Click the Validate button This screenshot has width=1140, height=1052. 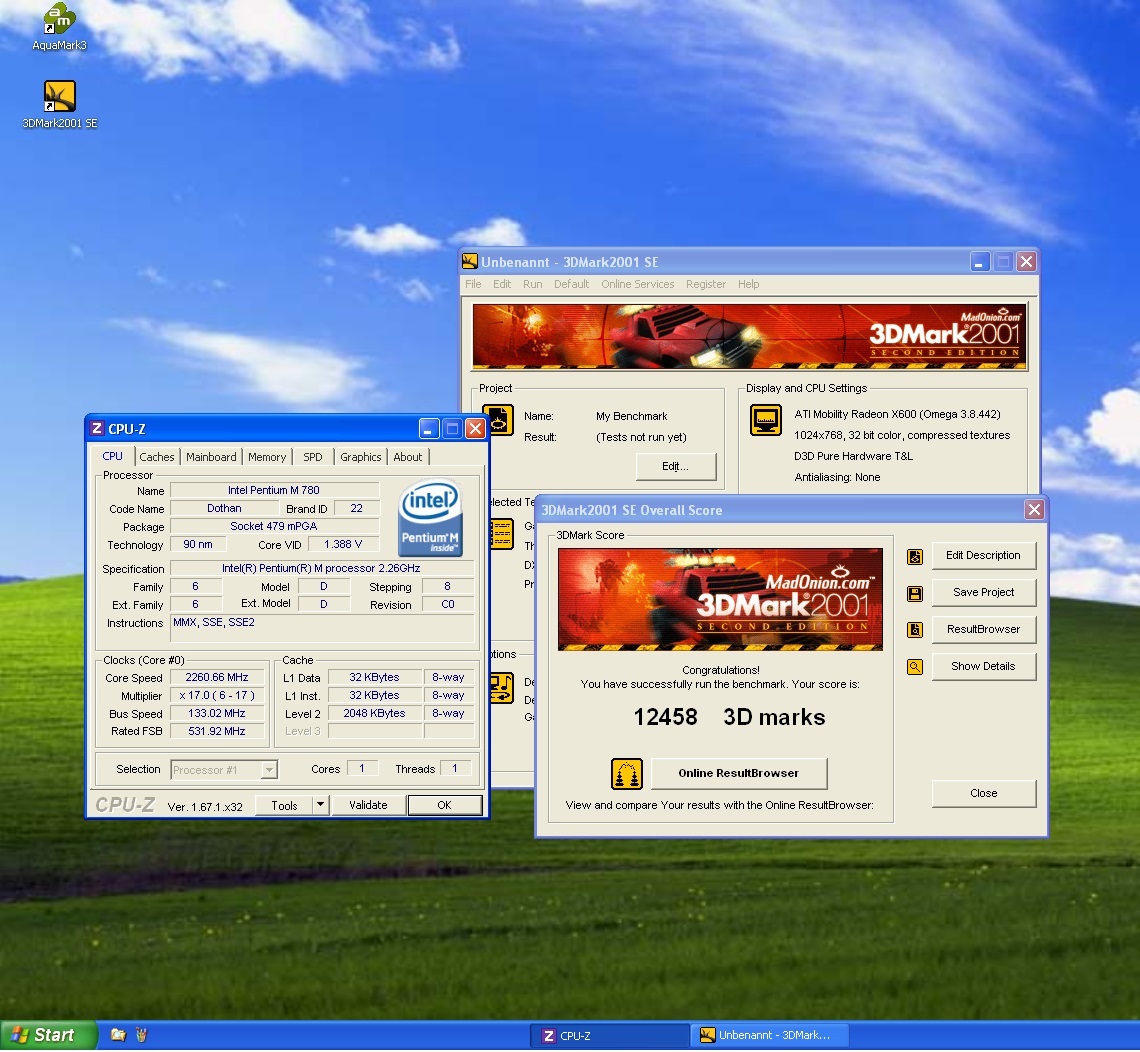368,806
